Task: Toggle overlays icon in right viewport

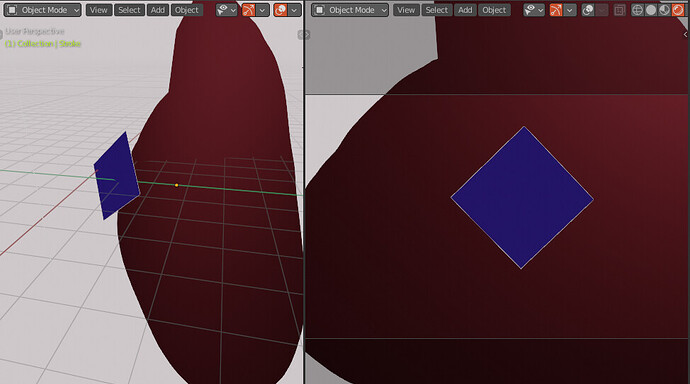Action: coord(587,10)
